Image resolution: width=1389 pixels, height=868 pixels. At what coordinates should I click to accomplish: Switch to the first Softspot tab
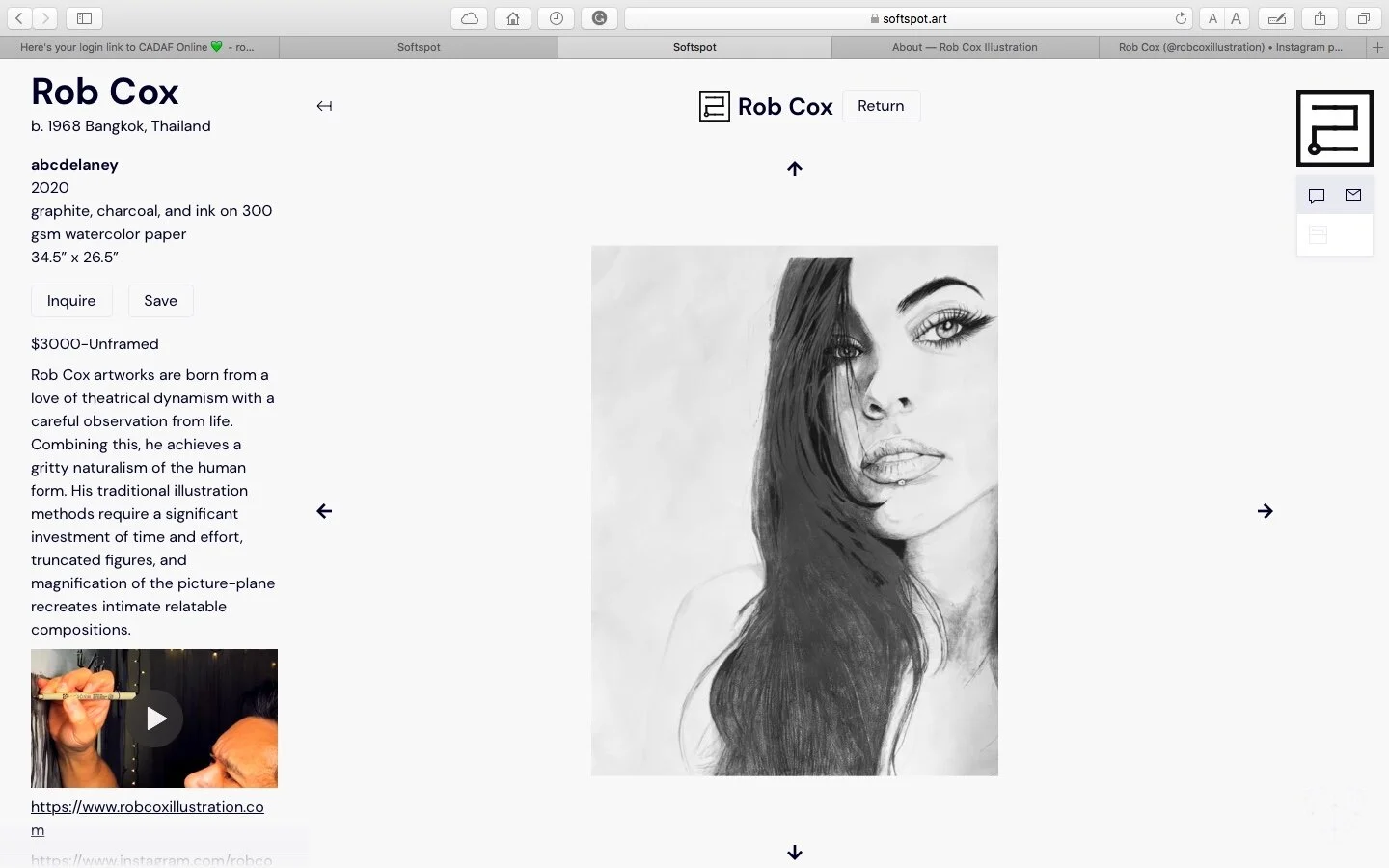419,47
